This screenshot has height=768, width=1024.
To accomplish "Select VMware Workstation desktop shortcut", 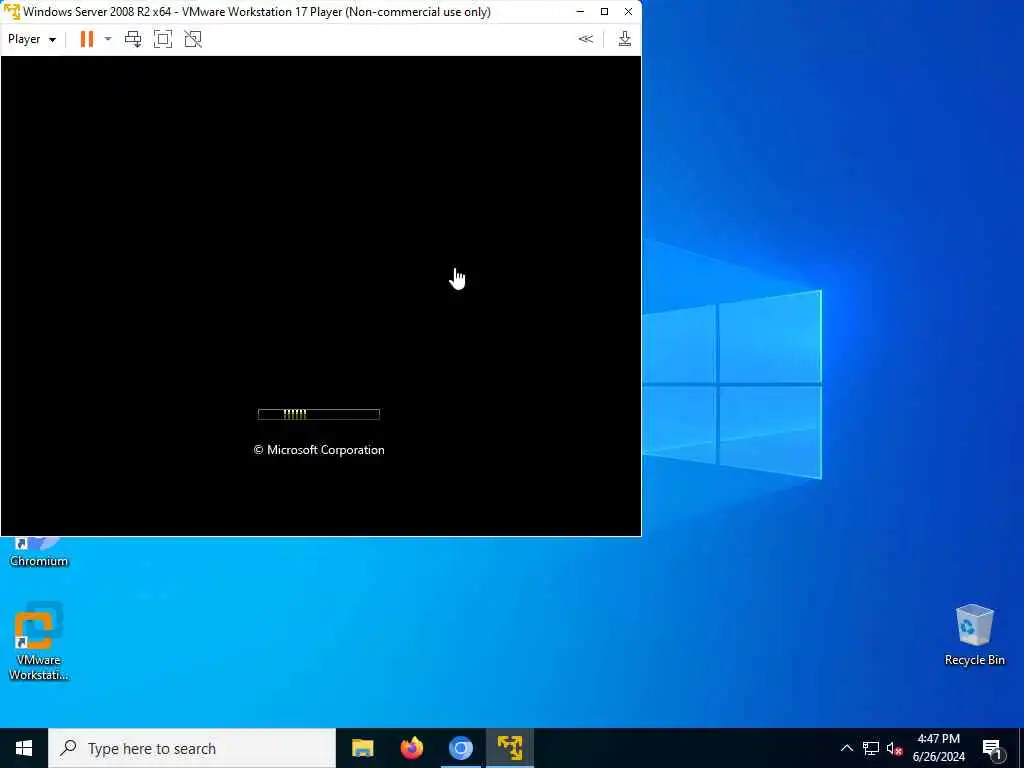I will (x=39, y=641).
